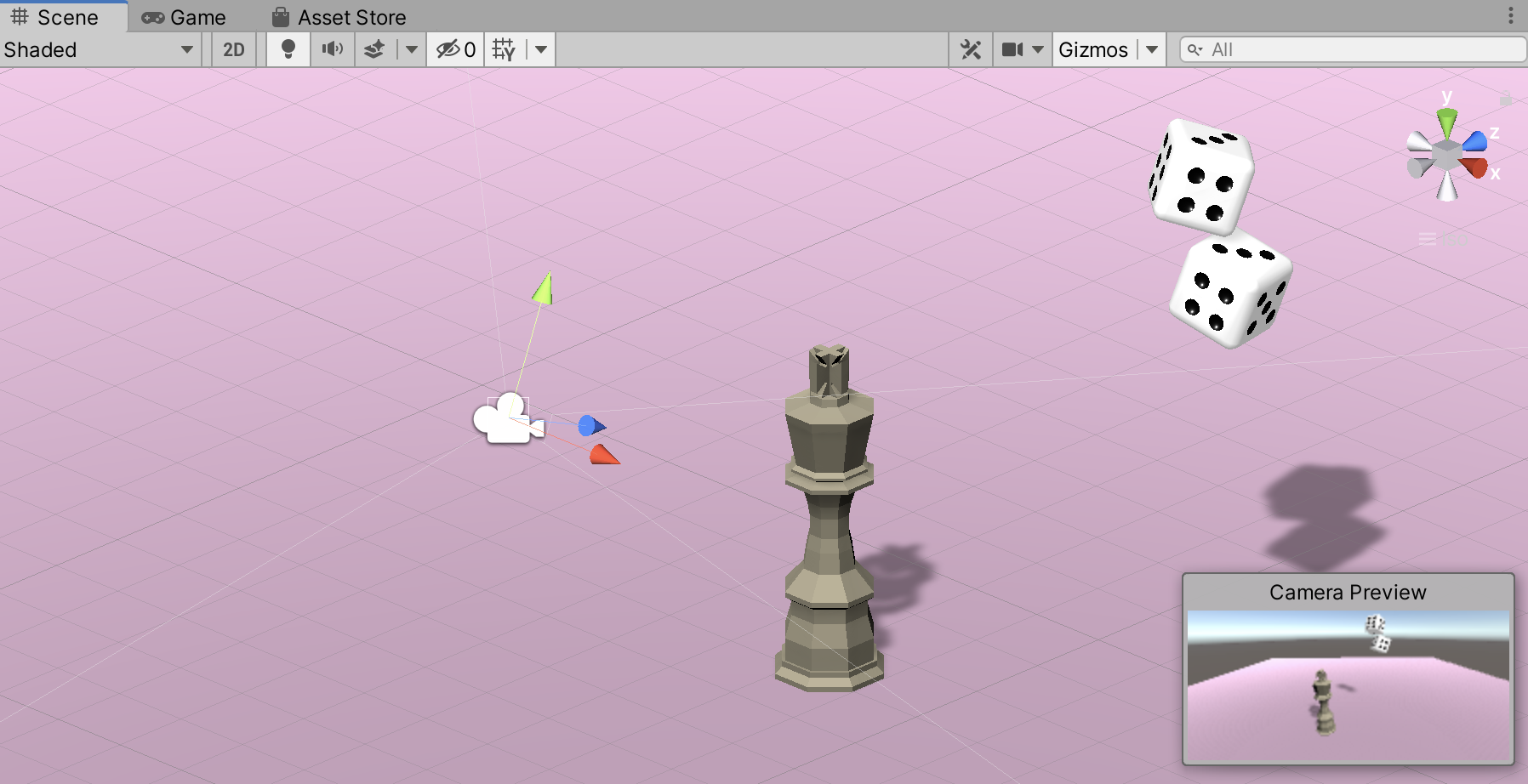Click the red X axis cone on orientation gizmo
1528x784 pixels.
tap(1475, 167)
